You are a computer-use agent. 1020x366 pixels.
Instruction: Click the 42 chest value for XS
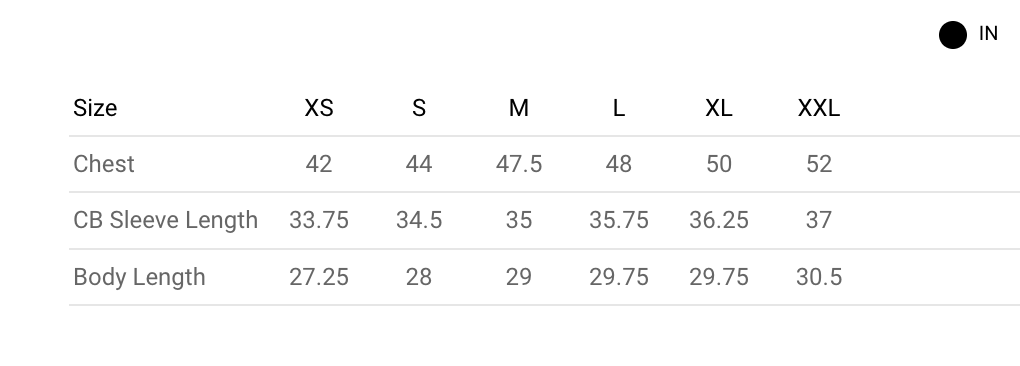(319, 164)
